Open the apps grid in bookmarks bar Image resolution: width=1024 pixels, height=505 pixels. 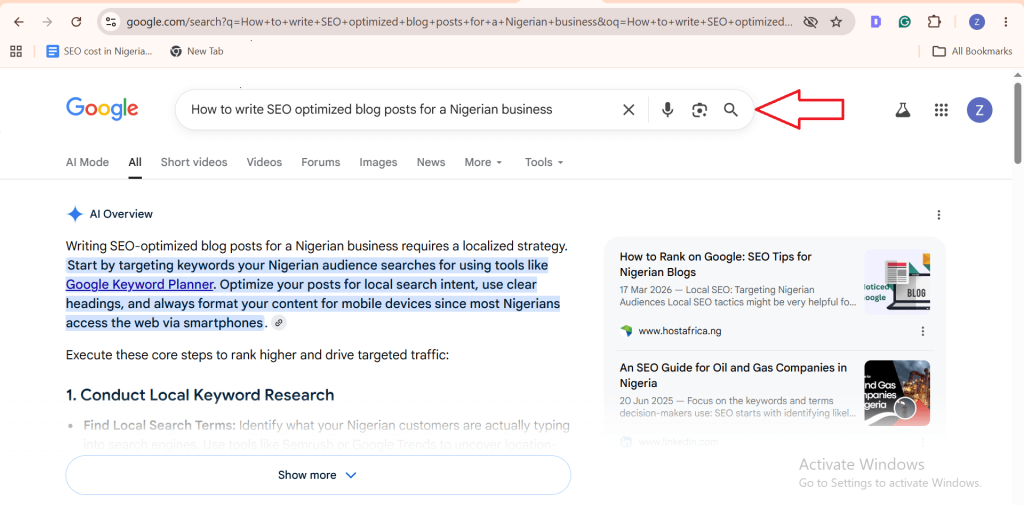coord(16,51)
